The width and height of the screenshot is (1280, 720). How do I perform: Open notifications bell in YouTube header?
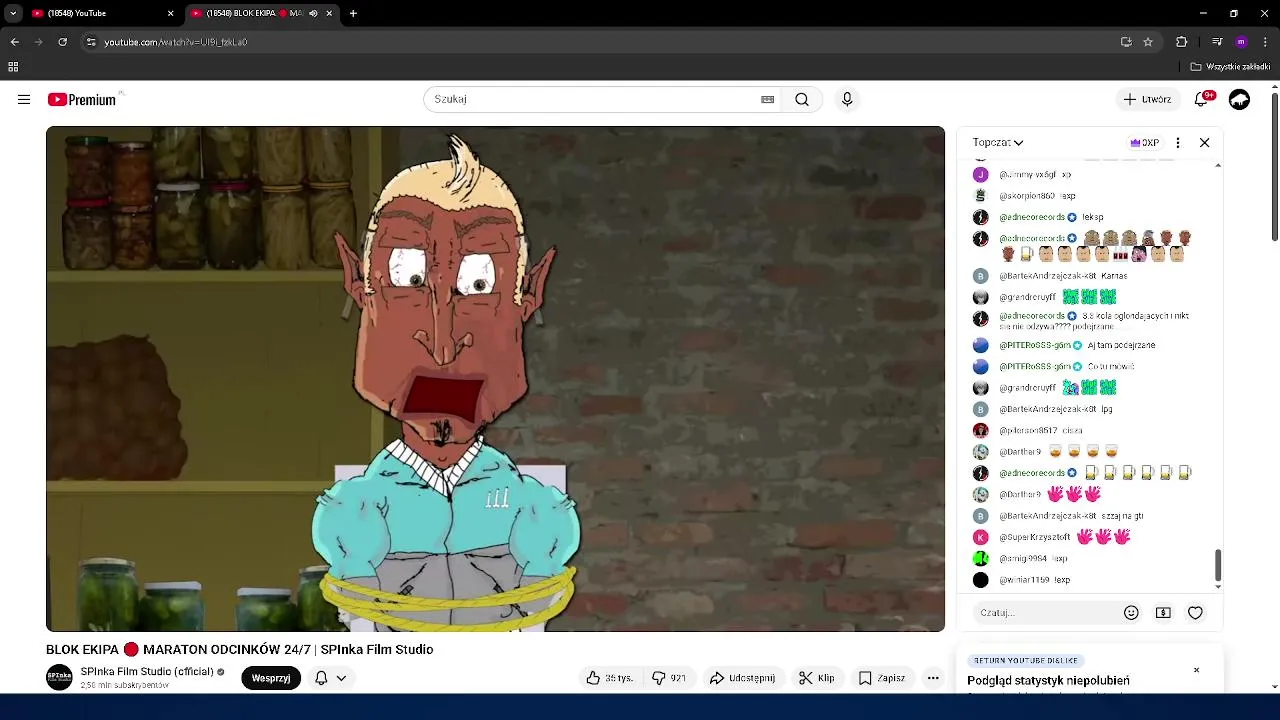[1203, 99]
